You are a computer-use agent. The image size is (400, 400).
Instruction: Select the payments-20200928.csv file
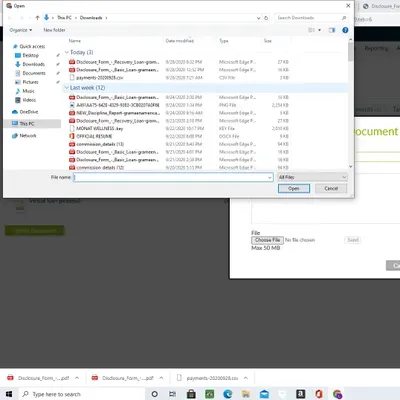(99, 78)
